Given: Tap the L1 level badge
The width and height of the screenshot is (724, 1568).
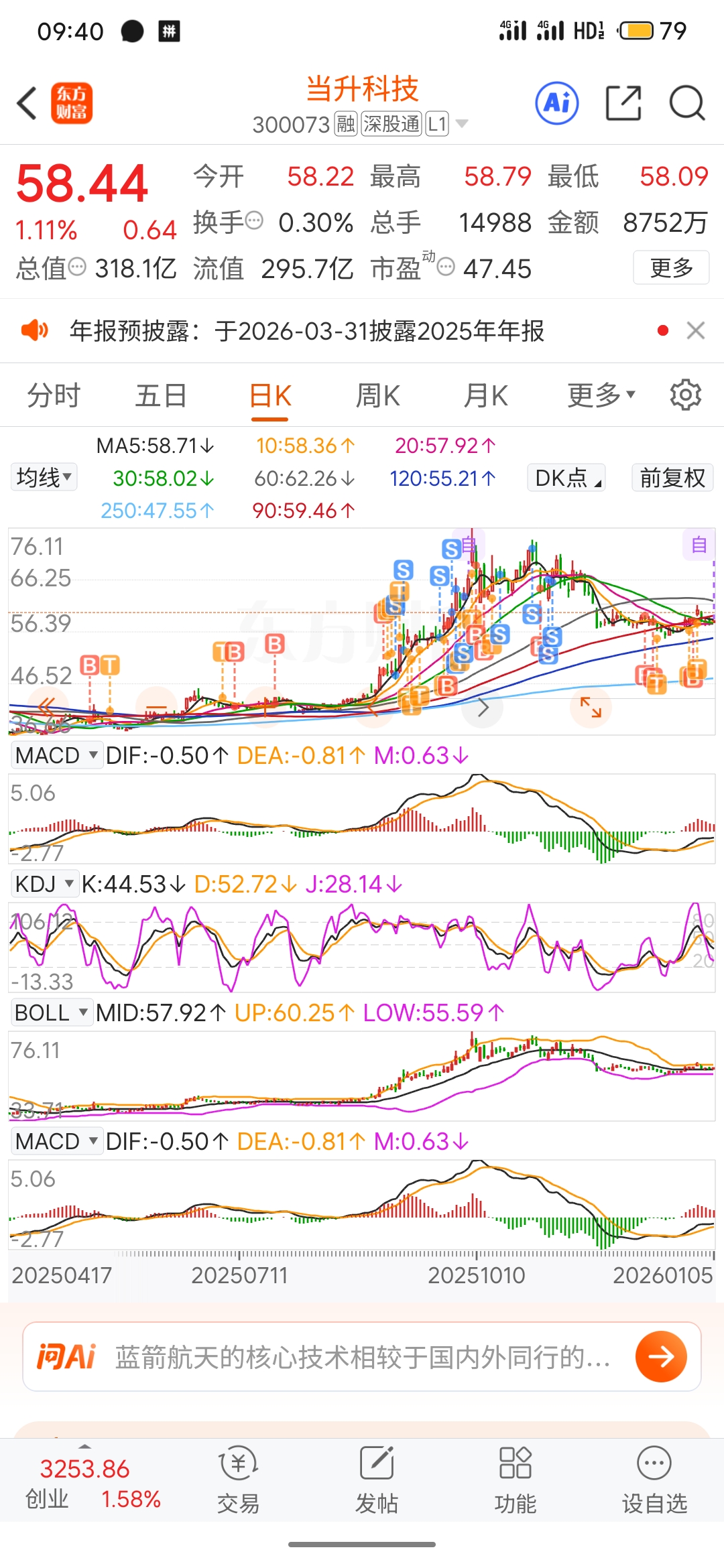Looking at the screenshot, I should pos(437,124).
